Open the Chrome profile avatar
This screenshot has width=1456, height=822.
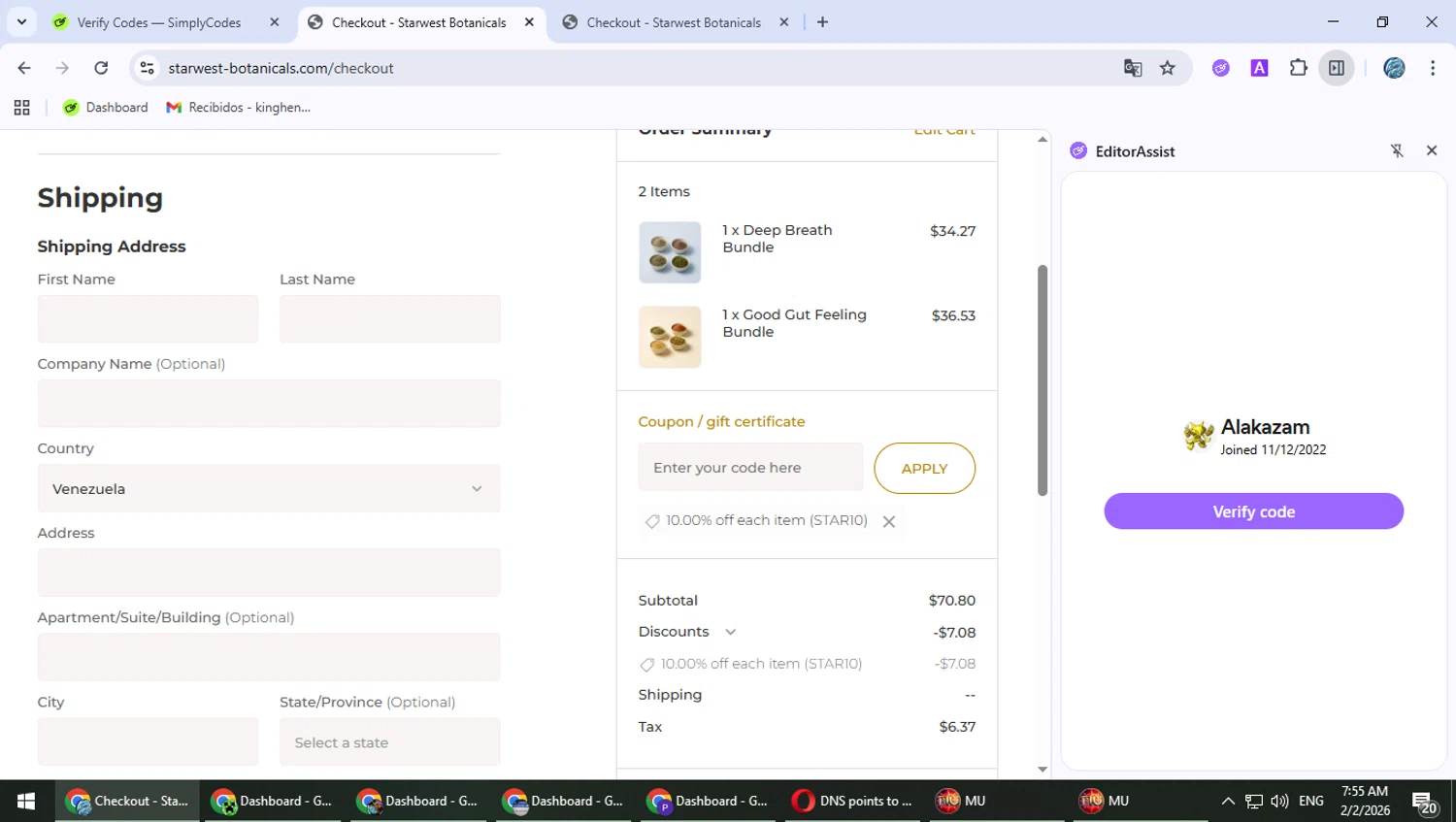pyautogui.click(x=1394, y=68)
